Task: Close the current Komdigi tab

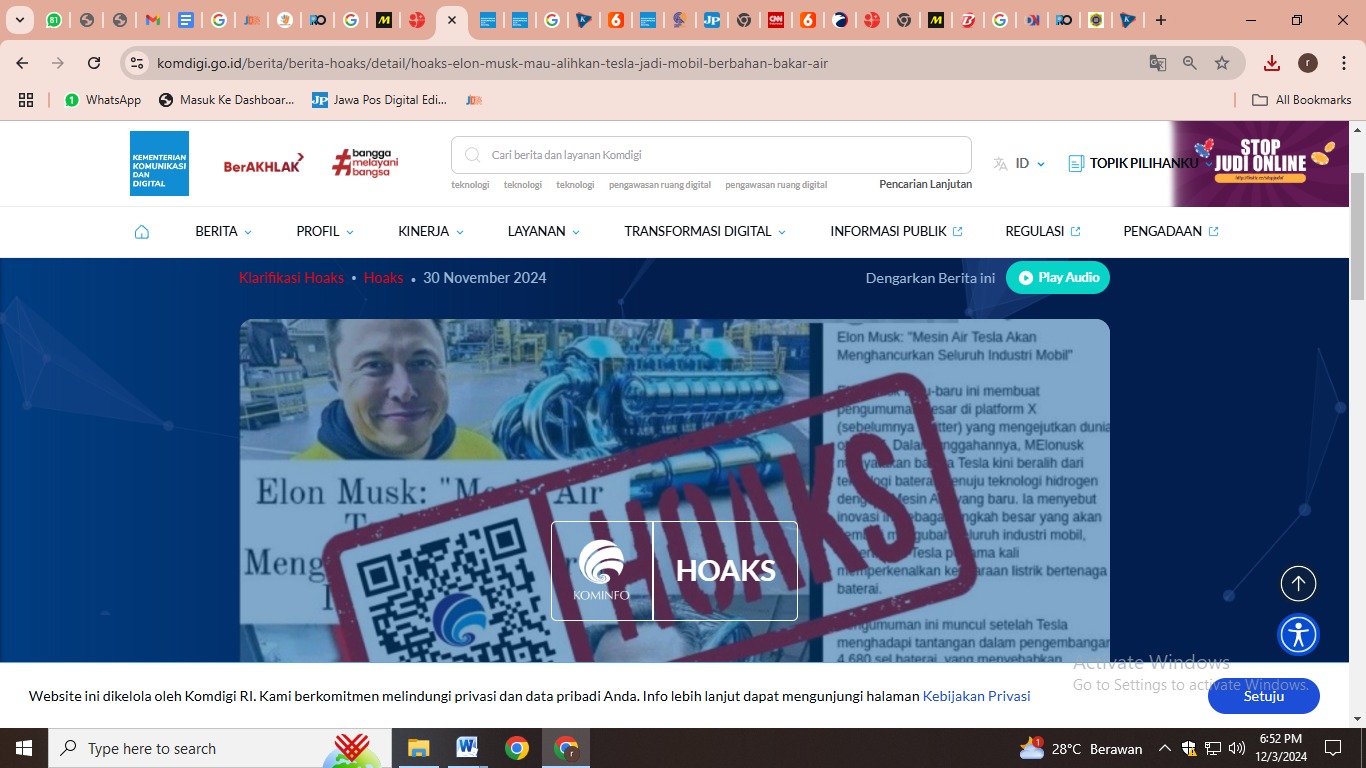Action: point(452,20)
